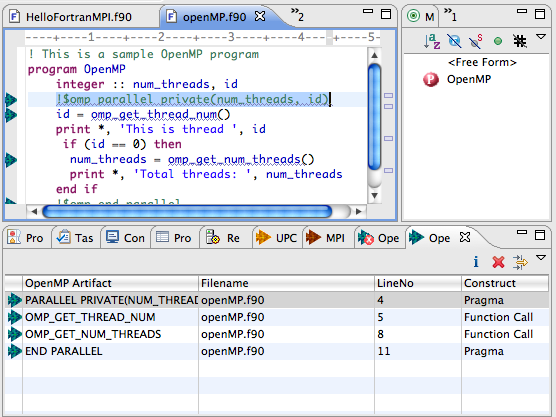Open the Problems view tab

(x=26, y=238)
